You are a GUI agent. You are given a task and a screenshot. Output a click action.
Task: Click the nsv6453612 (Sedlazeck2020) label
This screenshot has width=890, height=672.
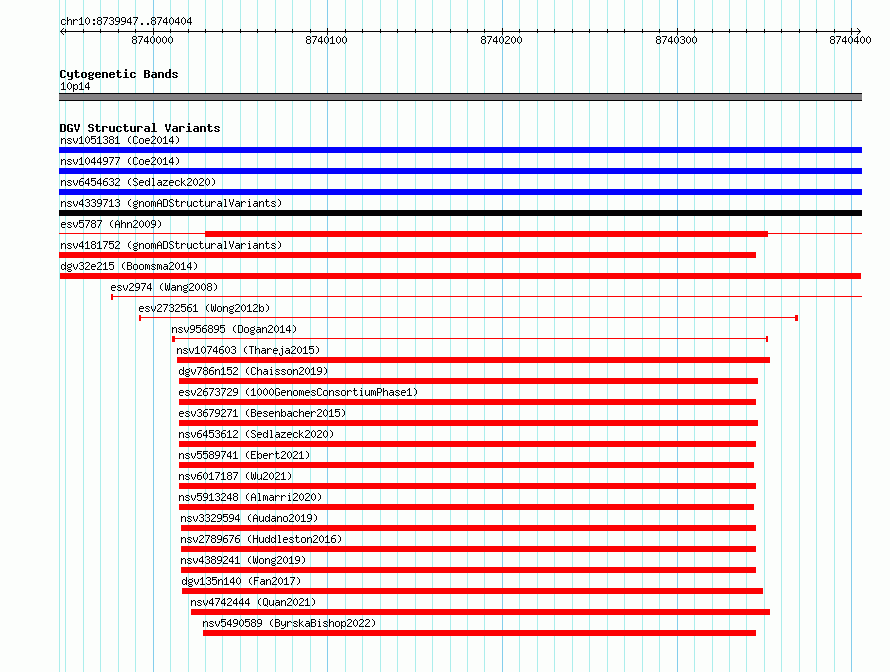pyautogui.click(x=256, y=434)
